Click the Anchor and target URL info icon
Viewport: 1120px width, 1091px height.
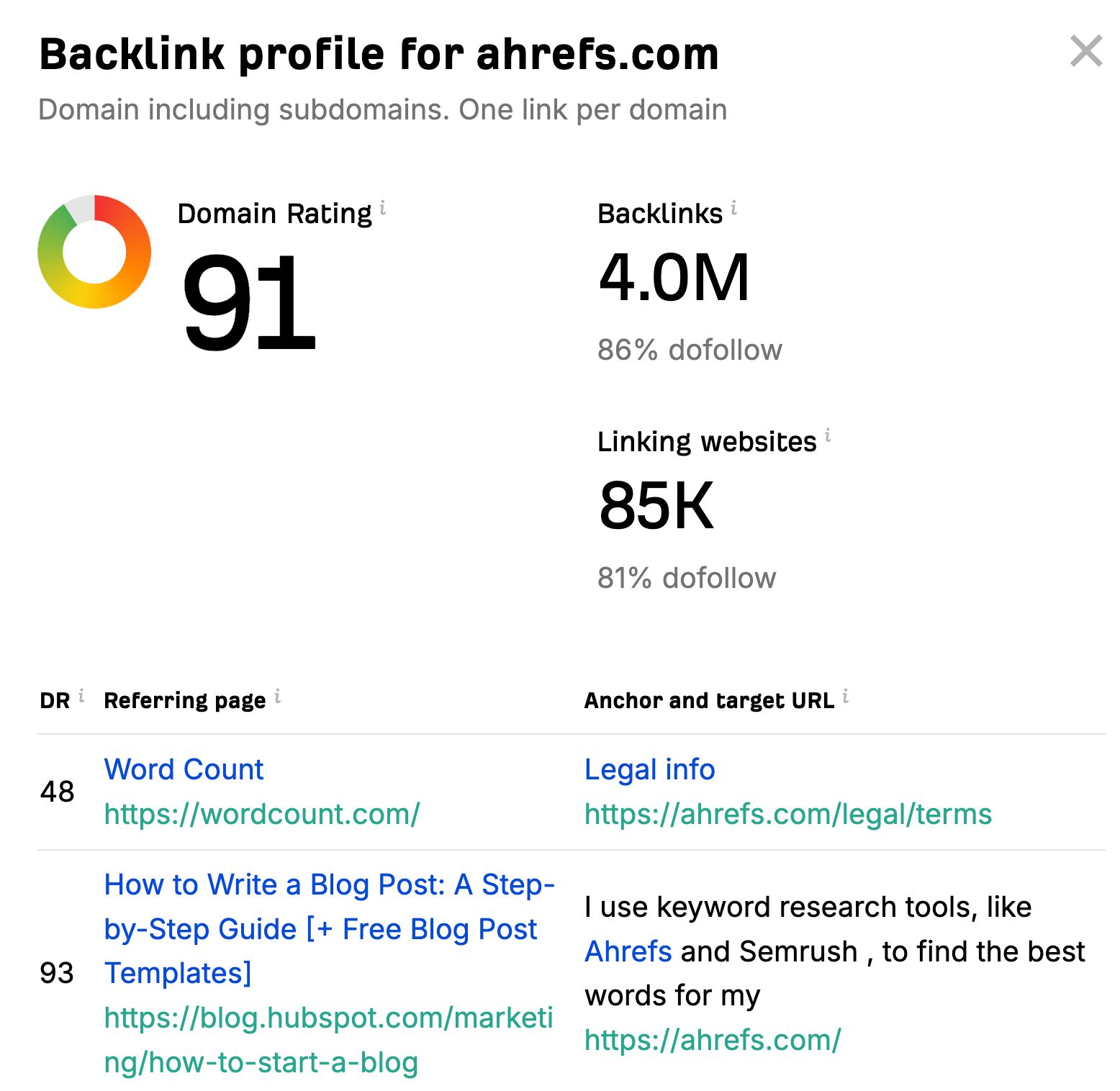pyautogui.click(x=846, y=694)
